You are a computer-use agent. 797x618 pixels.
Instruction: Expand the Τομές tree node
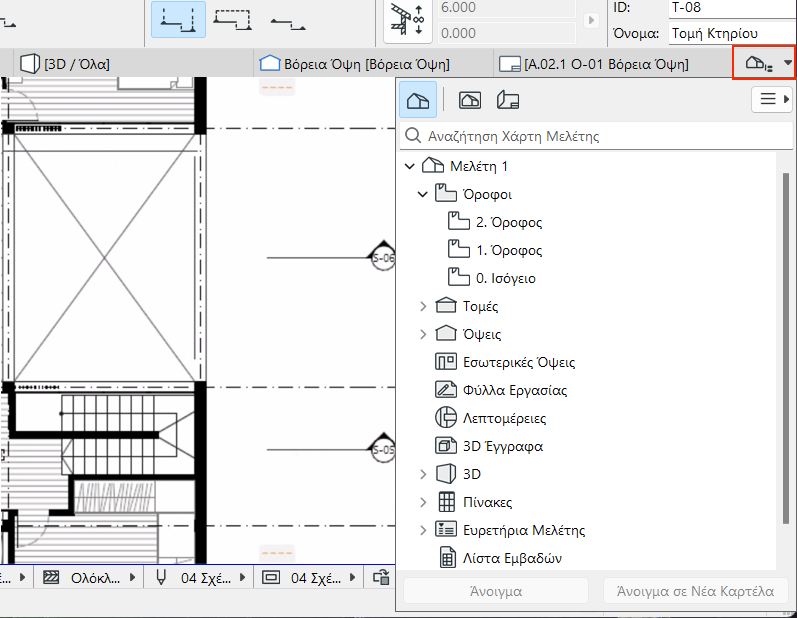[422, 306]
